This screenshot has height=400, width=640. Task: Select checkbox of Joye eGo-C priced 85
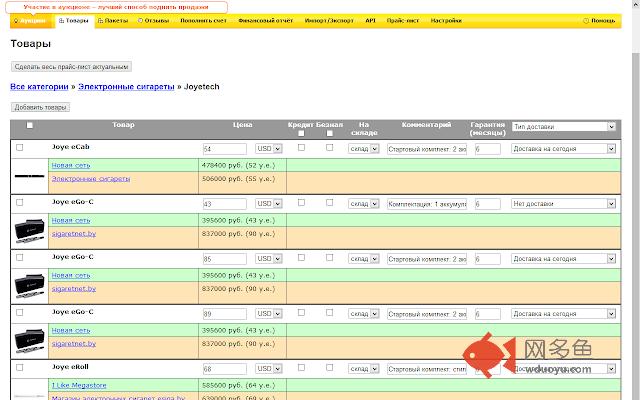pyautogui.click(x=20, y=258)
